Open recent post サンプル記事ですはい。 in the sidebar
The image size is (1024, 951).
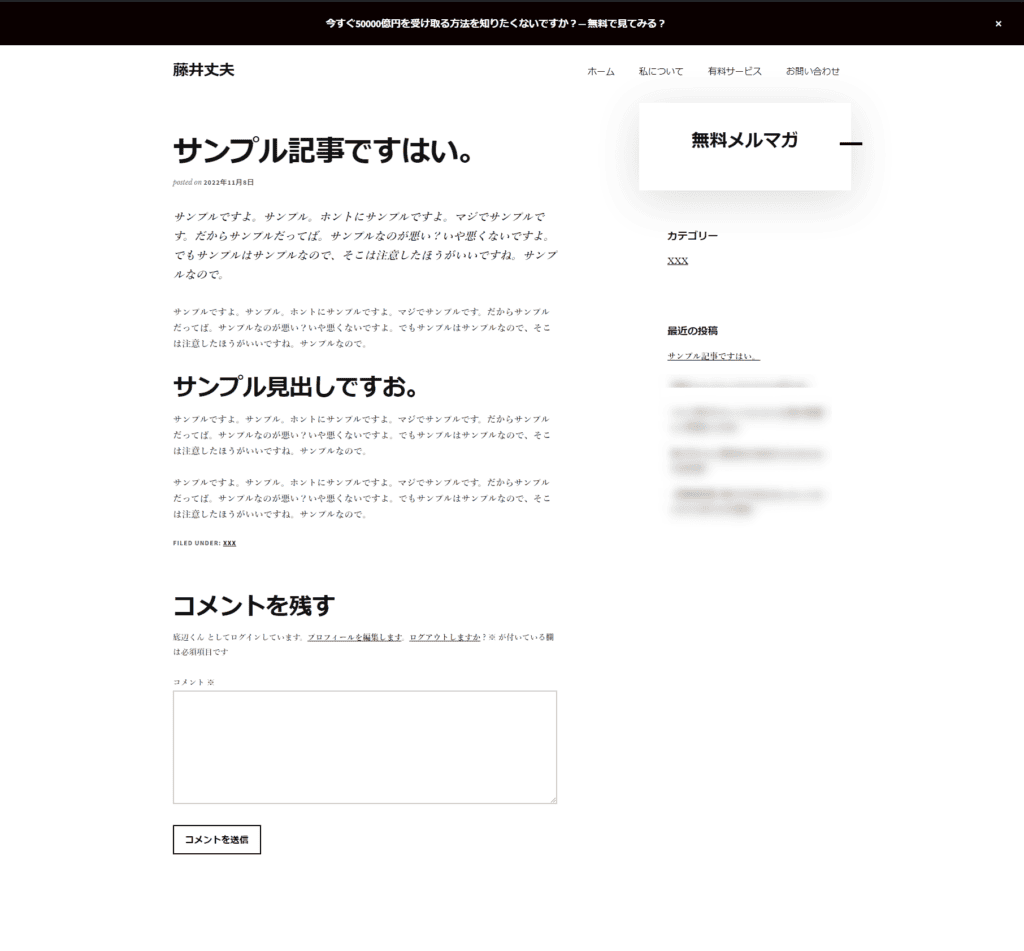click(x=713, y=356)
